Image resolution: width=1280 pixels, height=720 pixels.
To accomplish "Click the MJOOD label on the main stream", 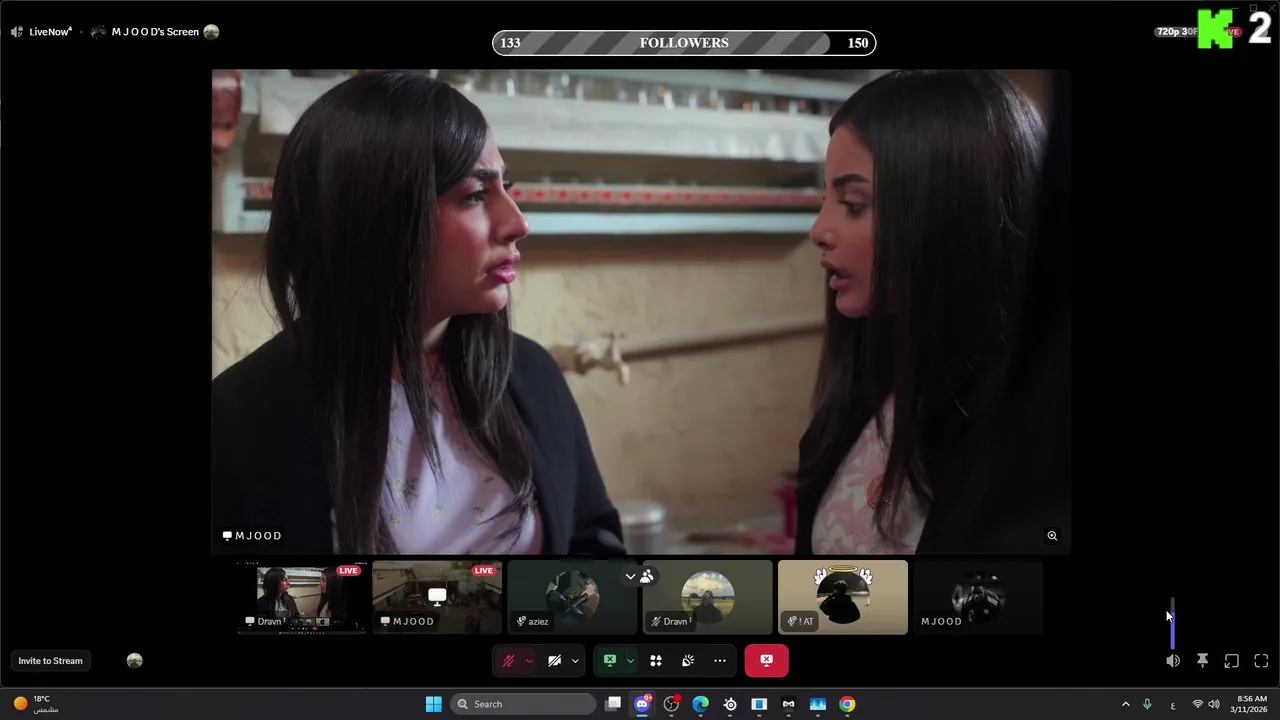I will pos(252,536).
